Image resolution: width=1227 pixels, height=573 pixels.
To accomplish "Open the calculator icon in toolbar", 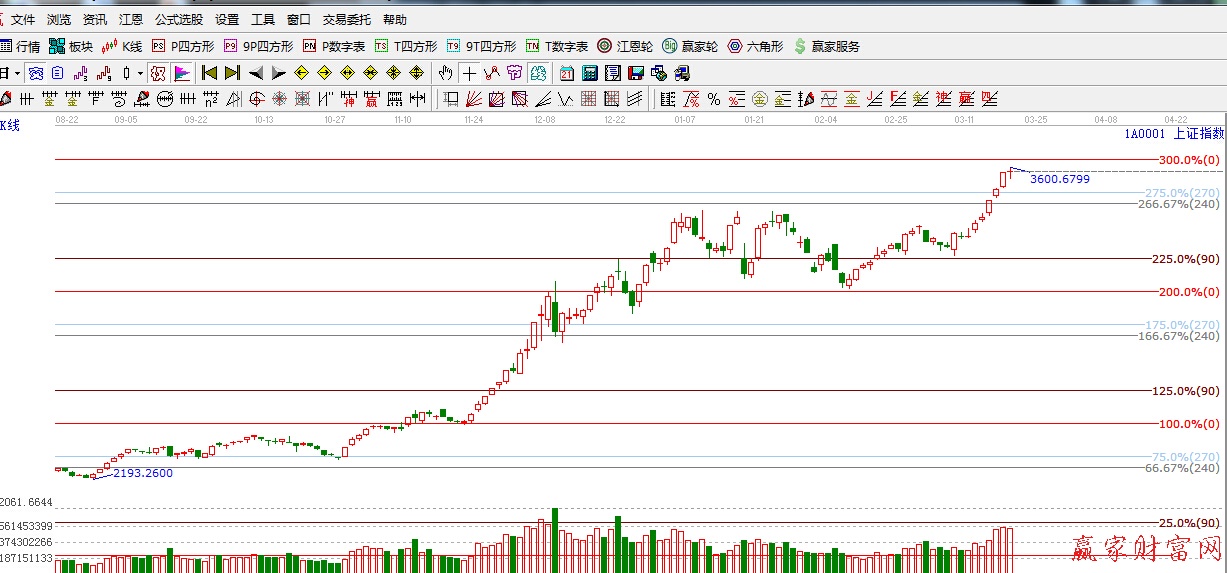I will click(x=589, y=73).
